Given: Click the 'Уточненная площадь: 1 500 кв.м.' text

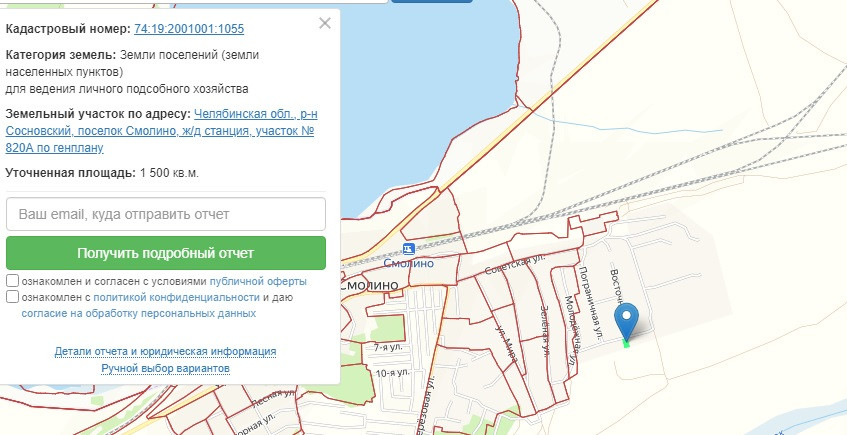Looking at the screenshot, I should point(102,173).
